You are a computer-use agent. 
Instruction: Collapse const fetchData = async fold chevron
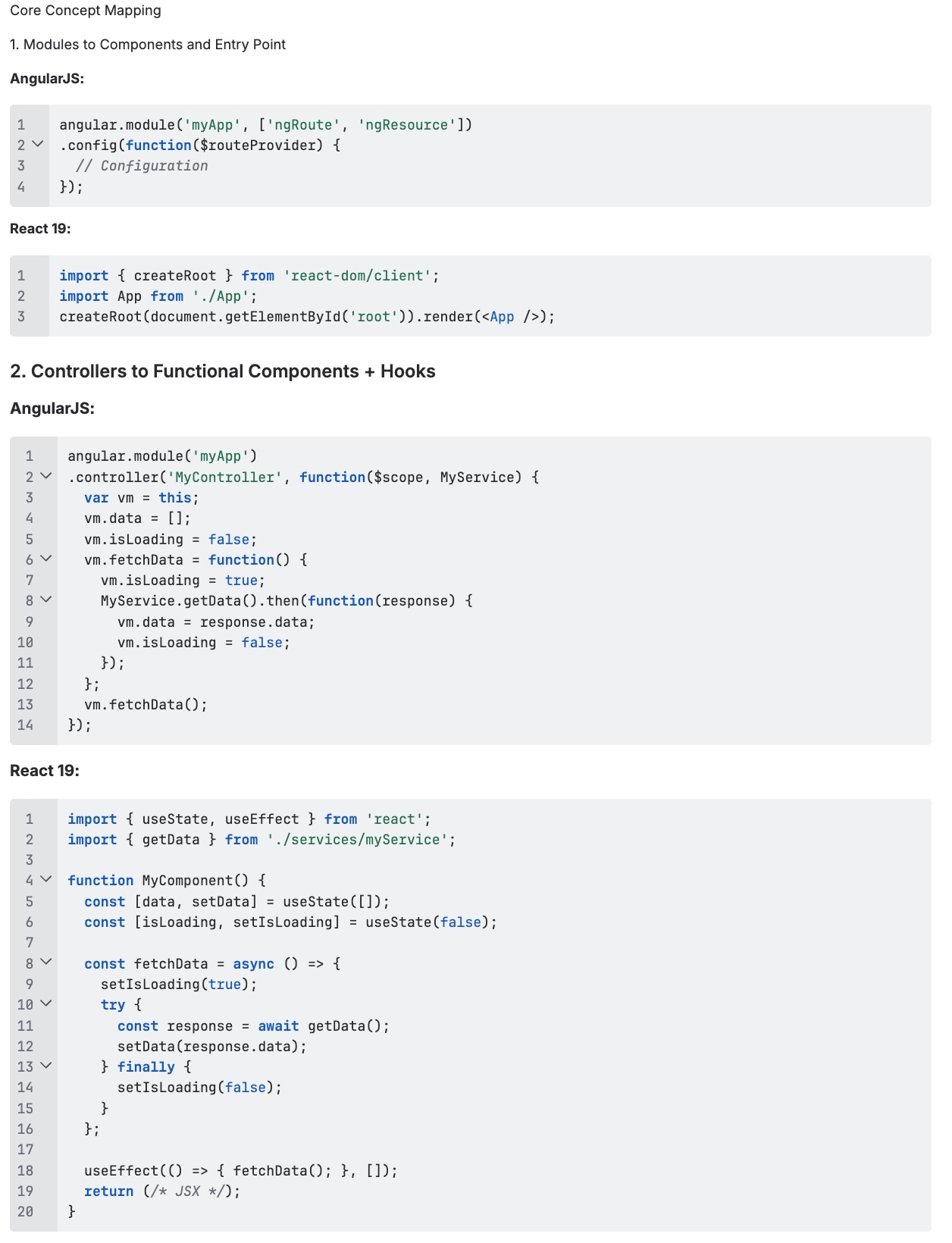click(46, 963)
